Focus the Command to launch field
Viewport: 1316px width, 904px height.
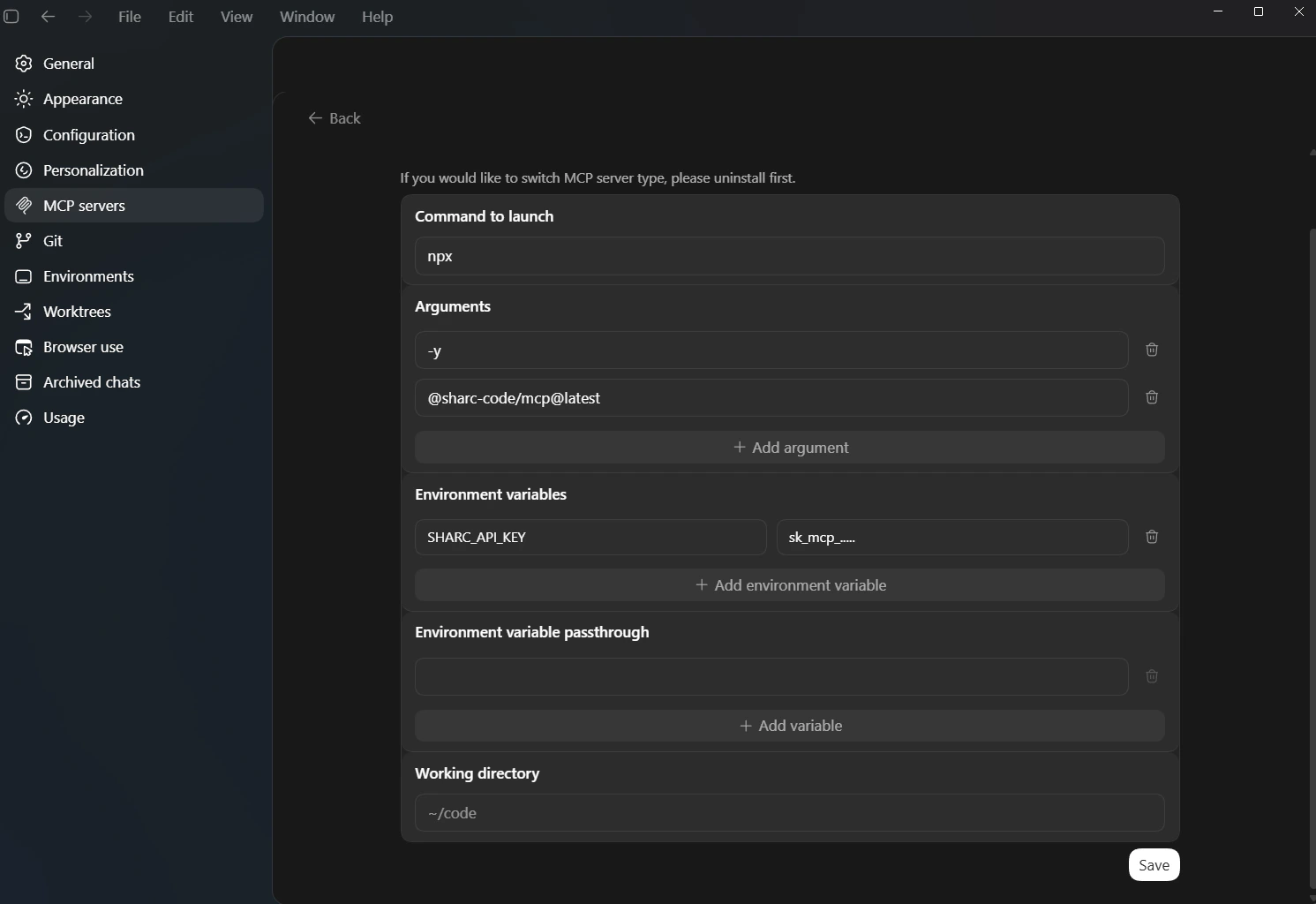click(790, 256)
